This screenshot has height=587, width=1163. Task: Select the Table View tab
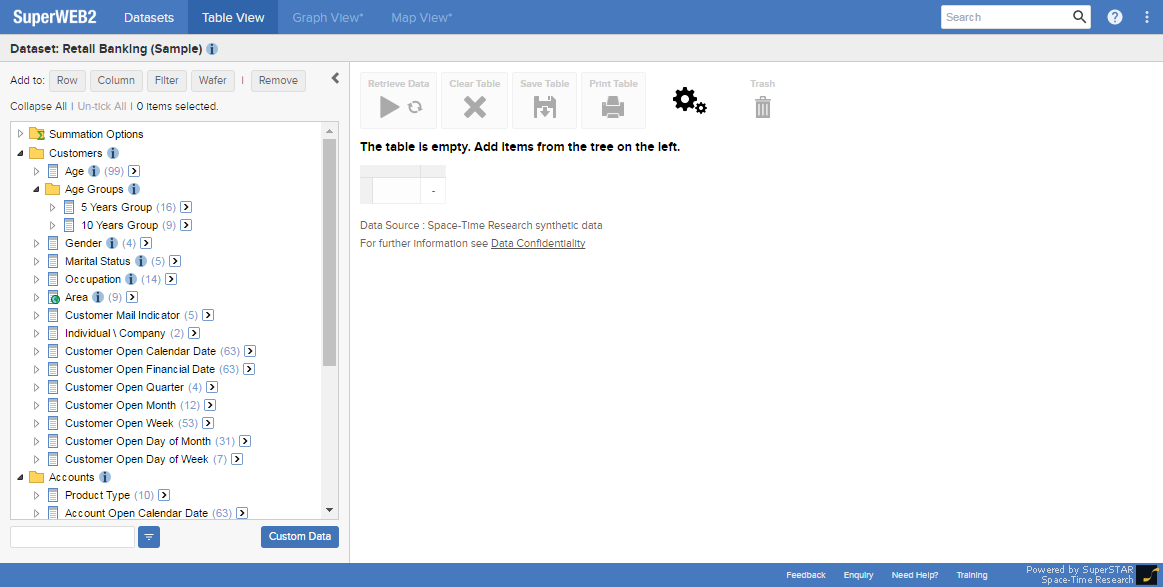[x=233, y=17]
